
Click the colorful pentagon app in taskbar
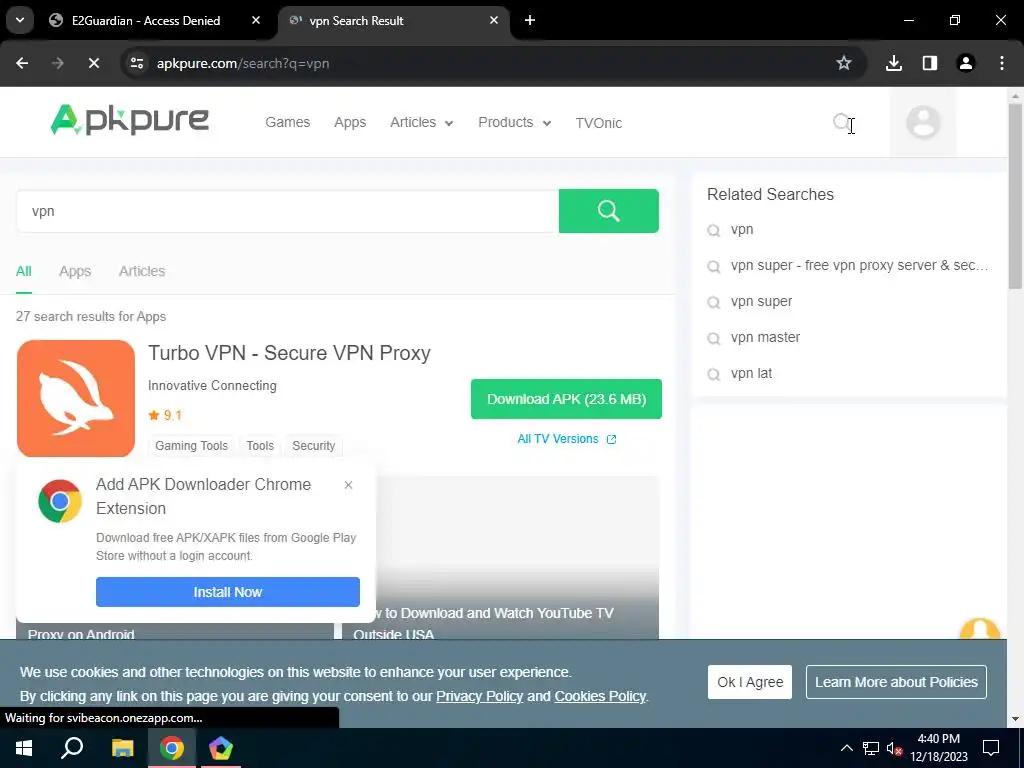[221, 748]
